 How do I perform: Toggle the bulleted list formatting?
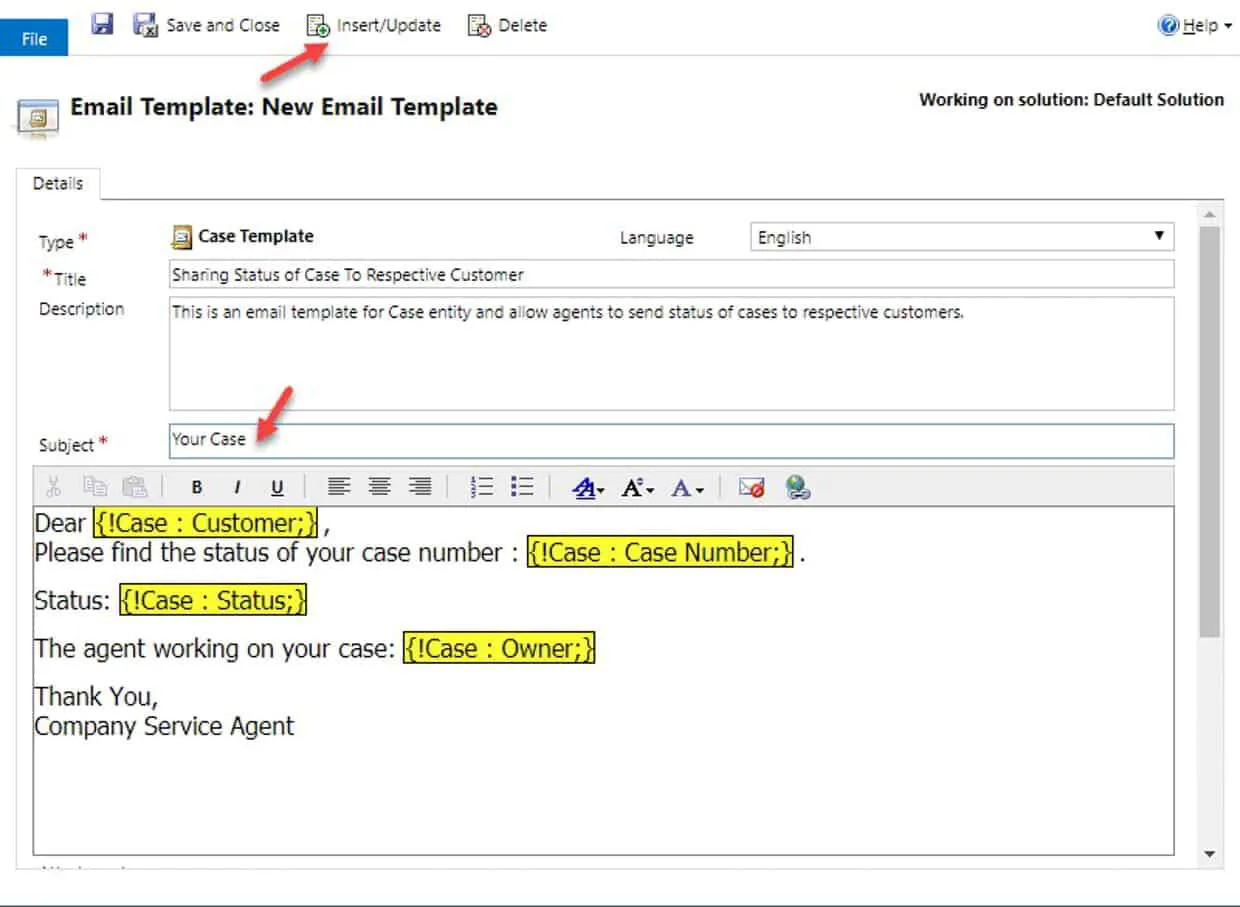521,487
